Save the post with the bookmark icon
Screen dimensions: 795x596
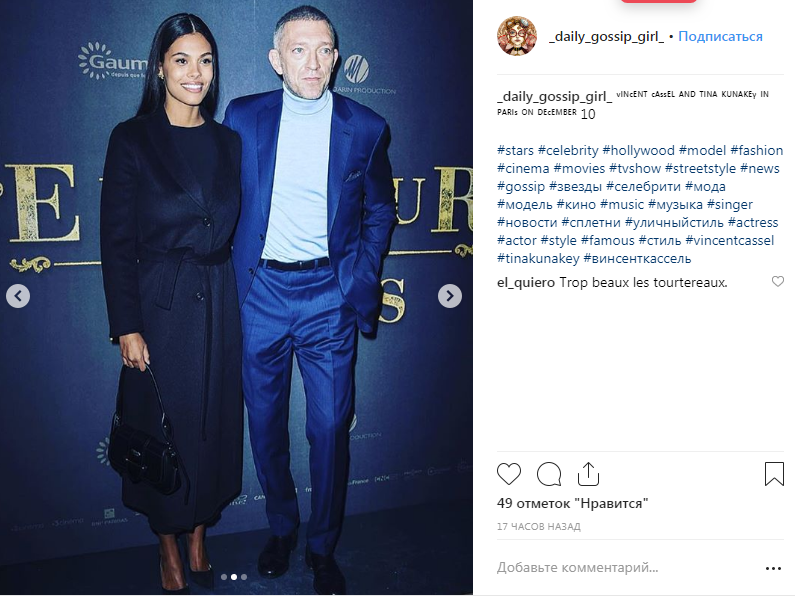pyautogui.click(x=774, y=474)
